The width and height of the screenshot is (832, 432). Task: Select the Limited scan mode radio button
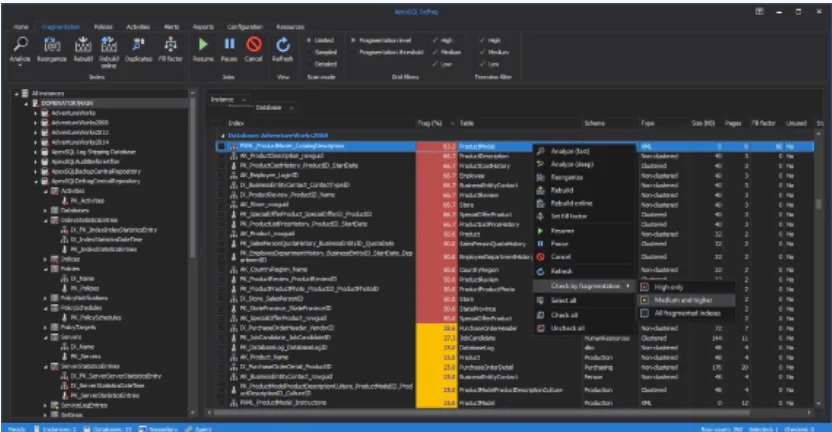click(x=309, y=40)
